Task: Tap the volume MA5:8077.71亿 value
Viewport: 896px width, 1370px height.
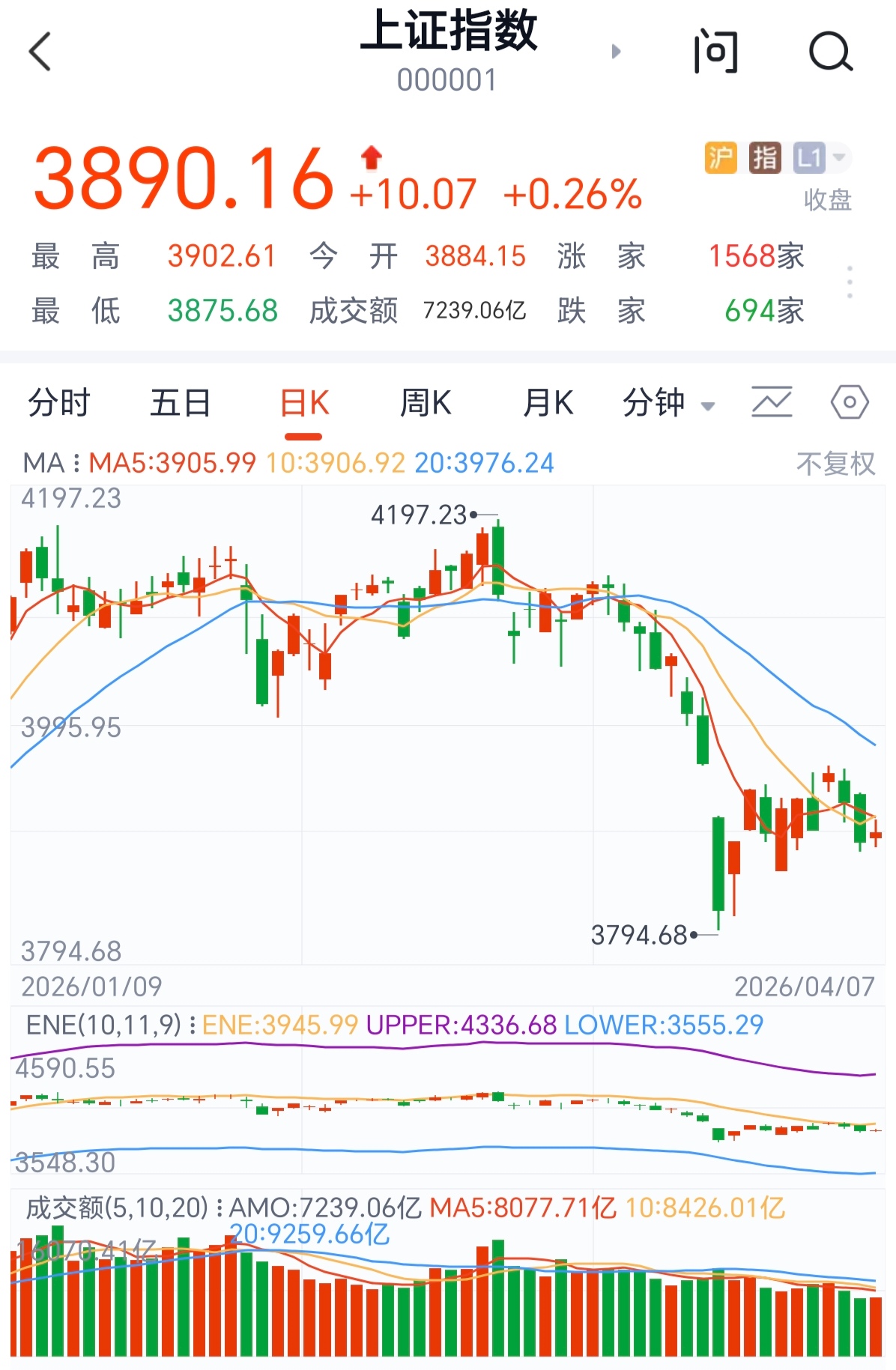Action: (523, 1207)
